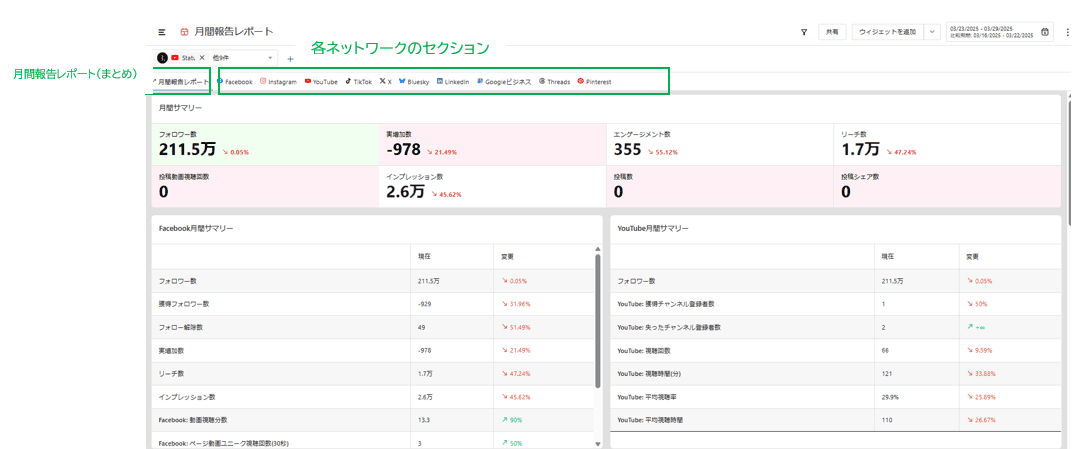Remove the Stats profile chip with X
Viewport: 1072px width, 449px height.
click(201, 58)
